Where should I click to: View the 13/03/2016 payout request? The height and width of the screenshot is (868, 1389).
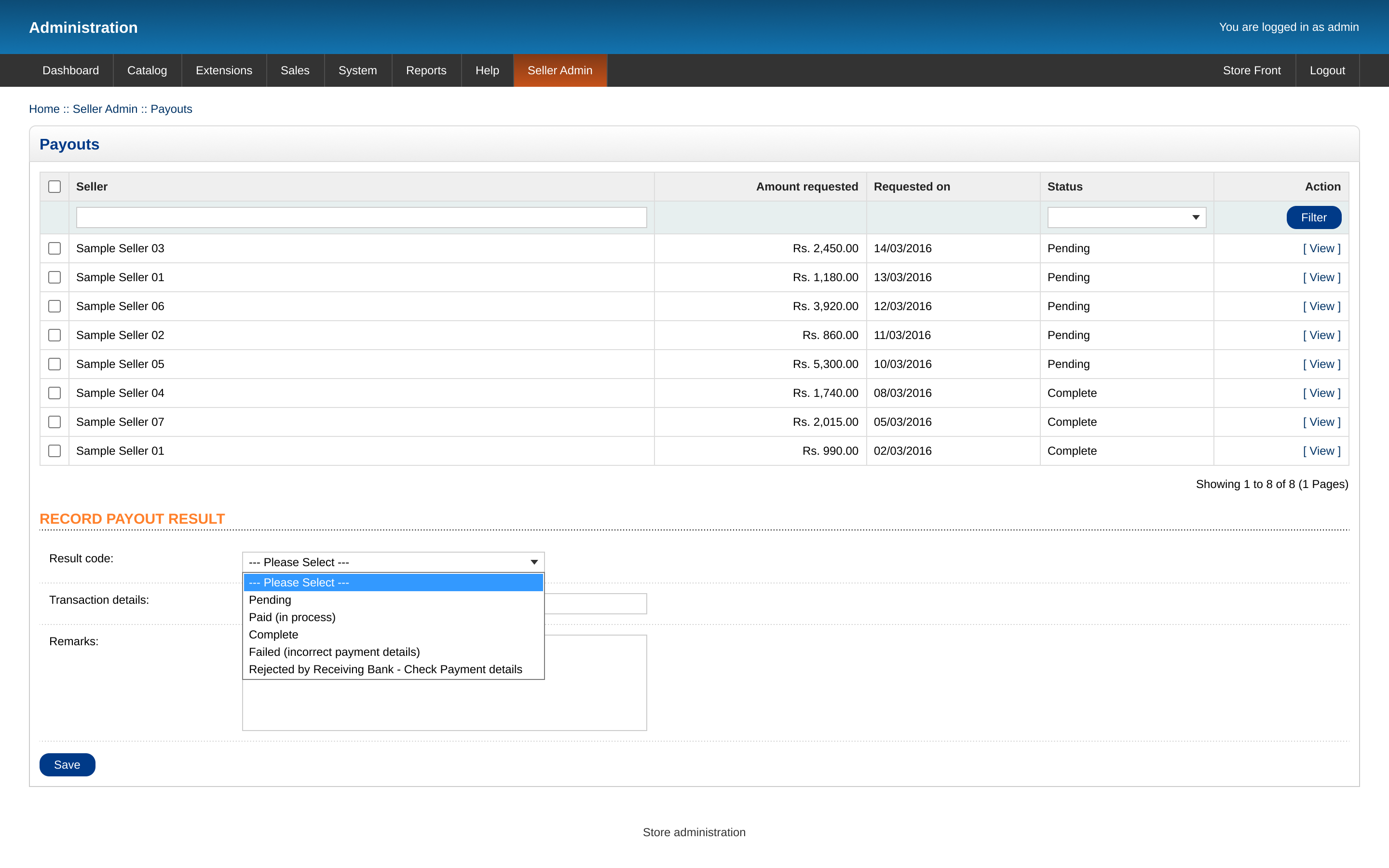coord(1322,277)
